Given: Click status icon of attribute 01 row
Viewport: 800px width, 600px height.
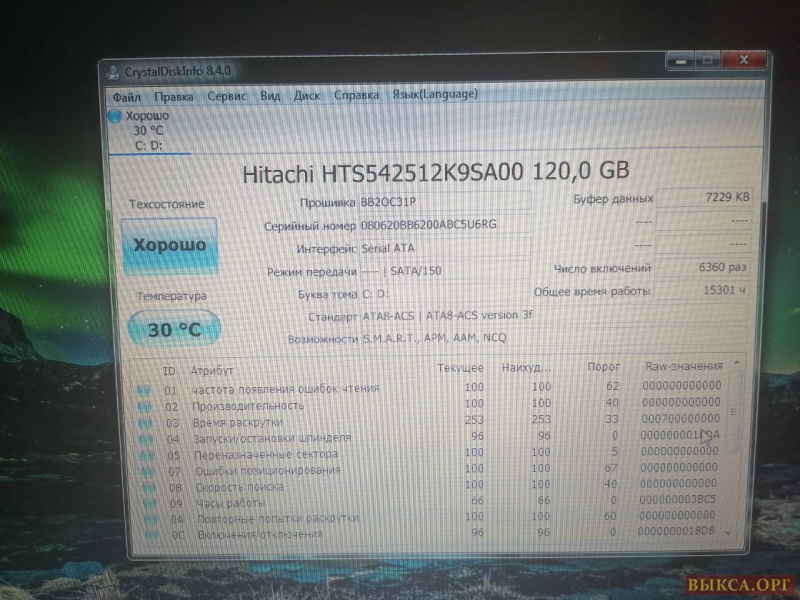Looking at the screenshot, I should click(146, 388).
